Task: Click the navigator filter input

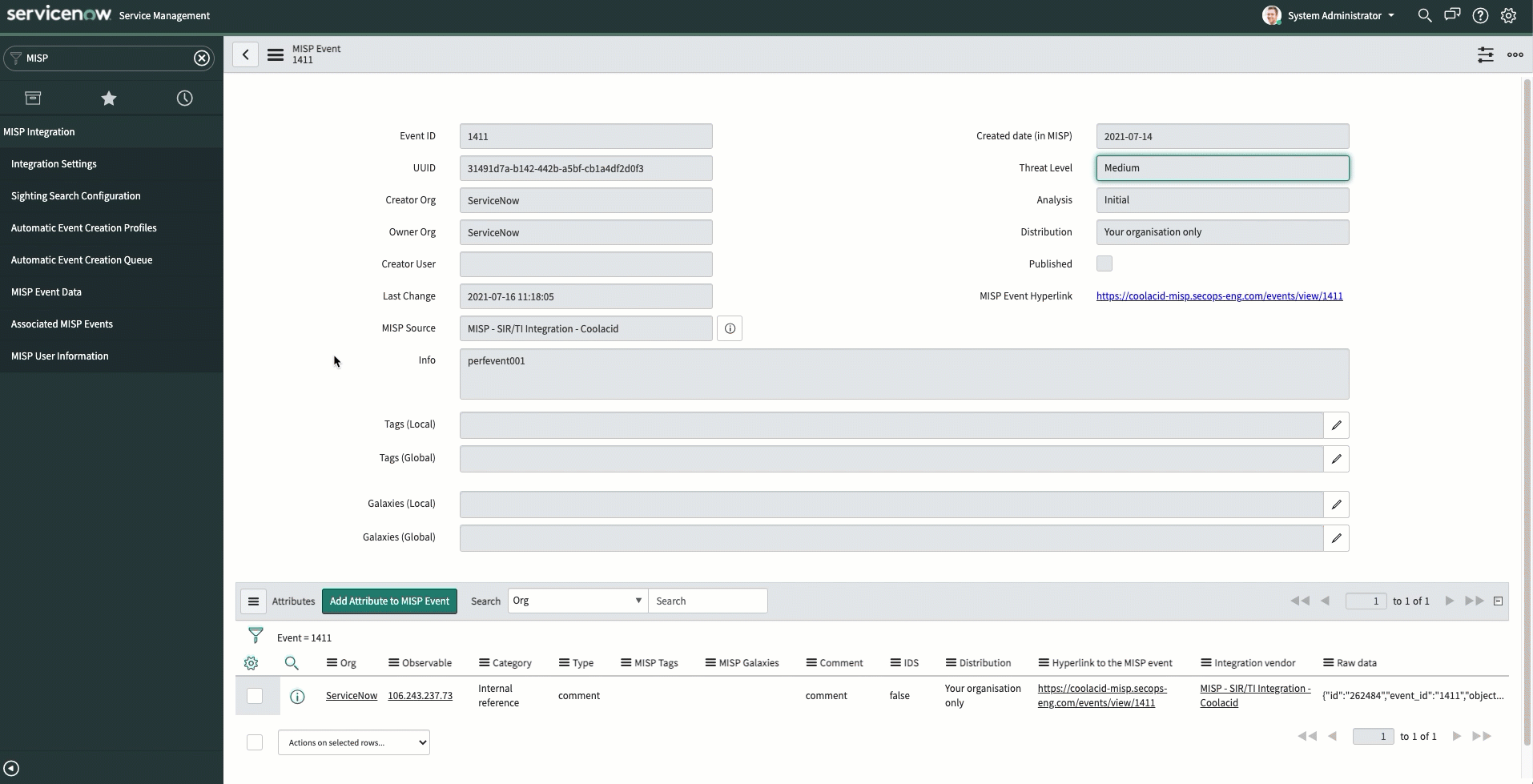Action: [108, 58]
